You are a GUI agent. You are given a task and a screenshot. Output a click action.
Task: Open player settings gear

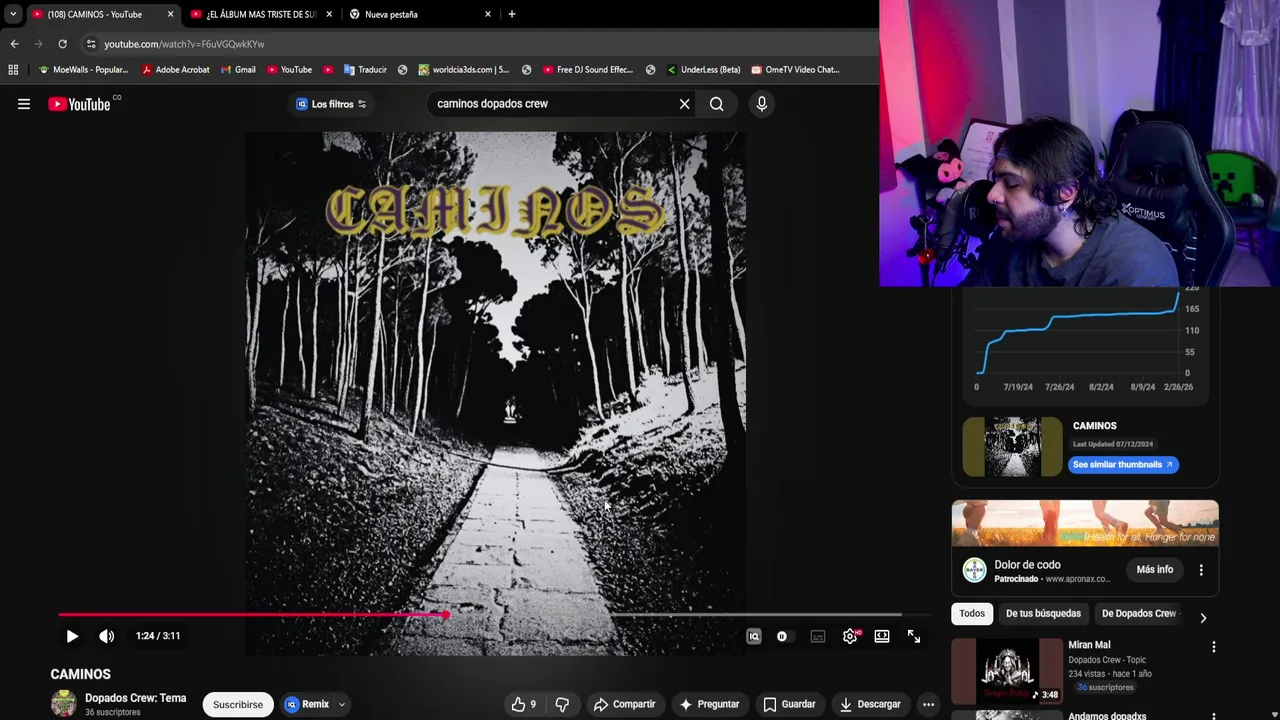(850, 636)
